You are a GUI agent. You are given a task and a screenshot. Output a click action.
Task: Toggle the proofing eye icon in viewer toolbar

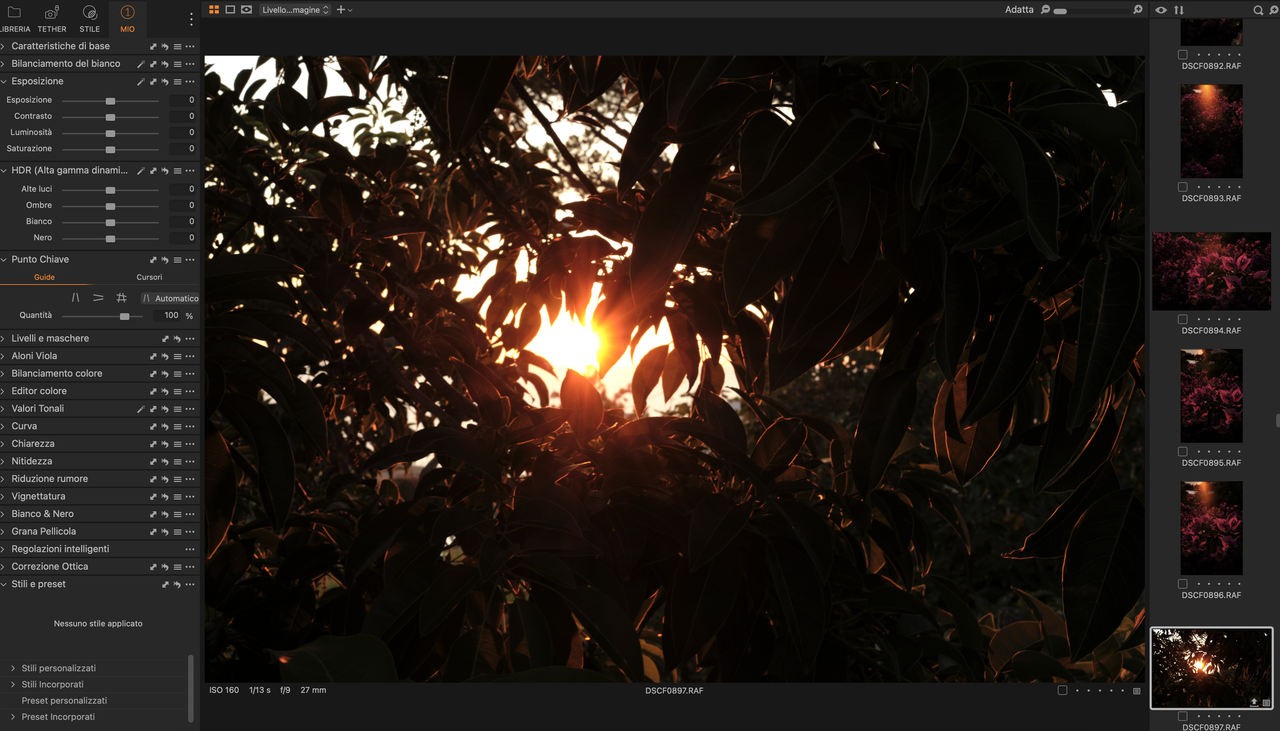tap(246, 9)
